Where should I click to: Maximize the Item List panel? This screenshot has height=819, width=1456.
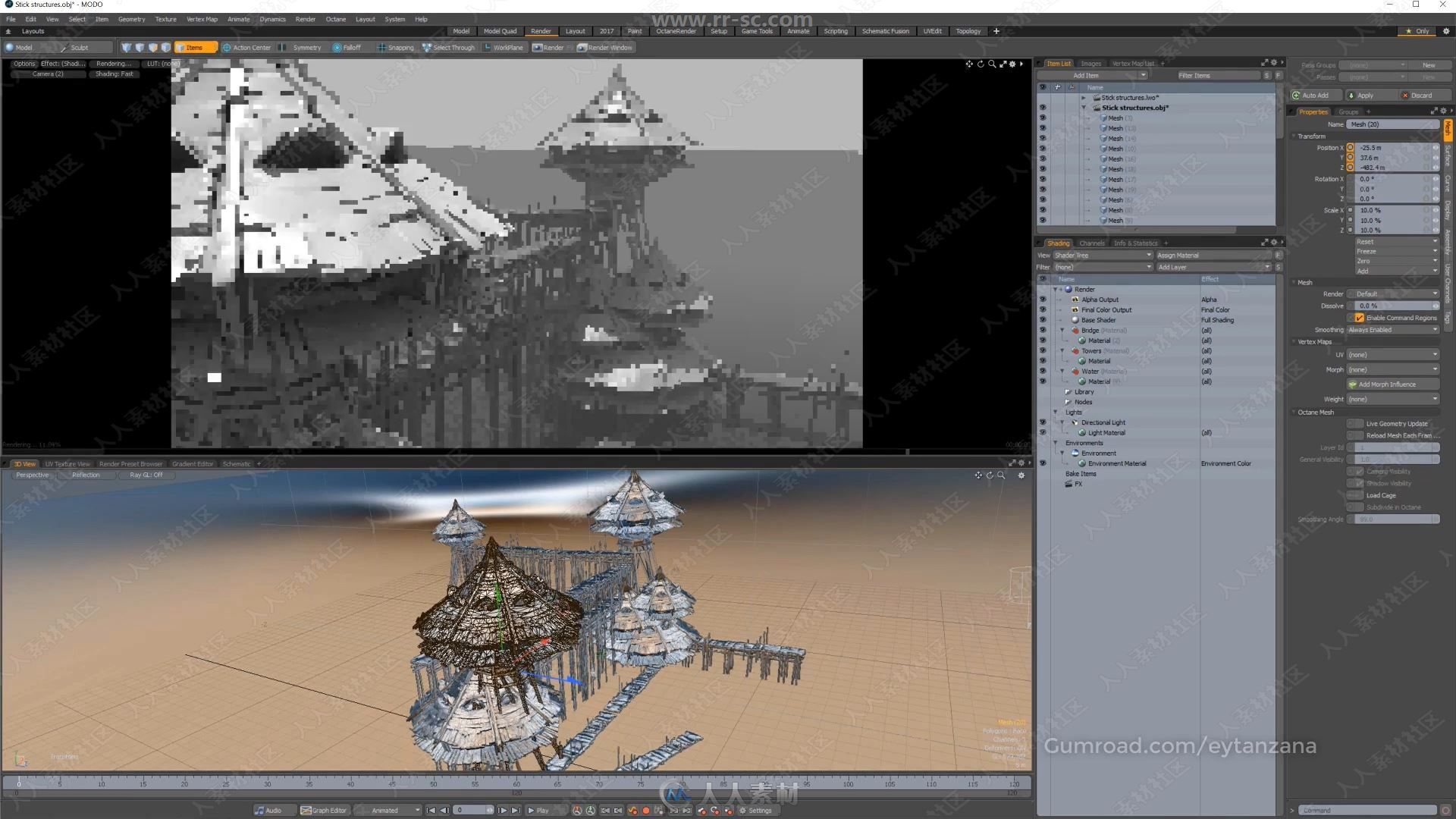(x=1264, y=63)
